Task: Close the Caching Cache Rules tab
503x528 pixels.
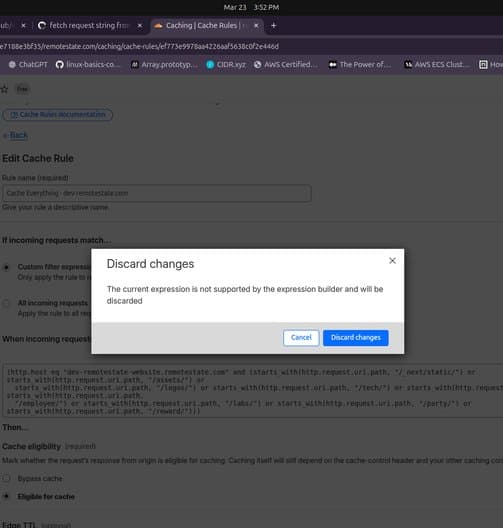Action: 256,25
